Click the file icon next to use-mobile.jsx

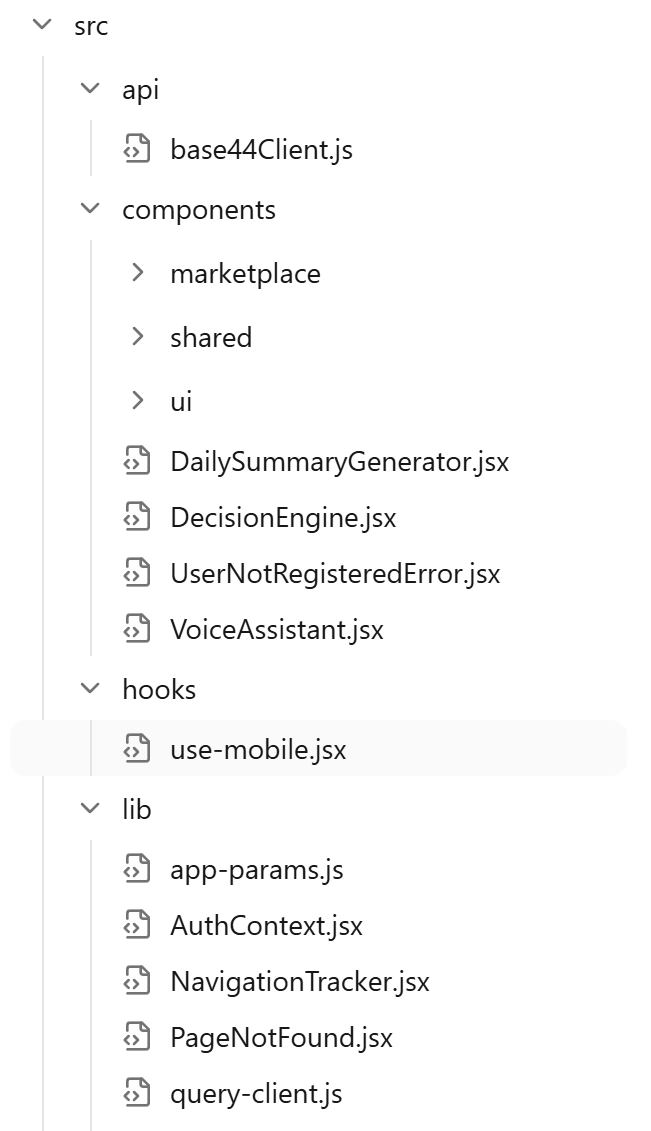pyautogui.click(x=137, y=748)
